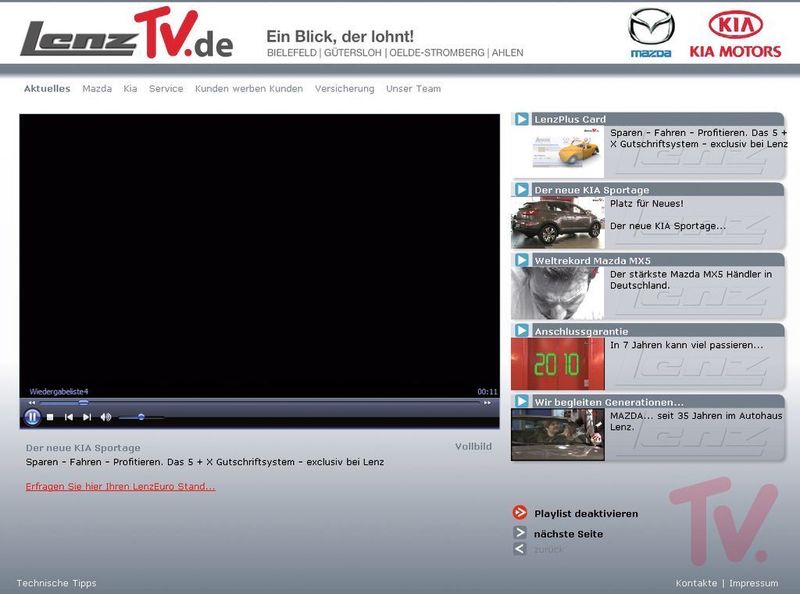Click the 00:11 time display
Image resolution: width=800 pixels, height=594 pixels.
point(487,391)
